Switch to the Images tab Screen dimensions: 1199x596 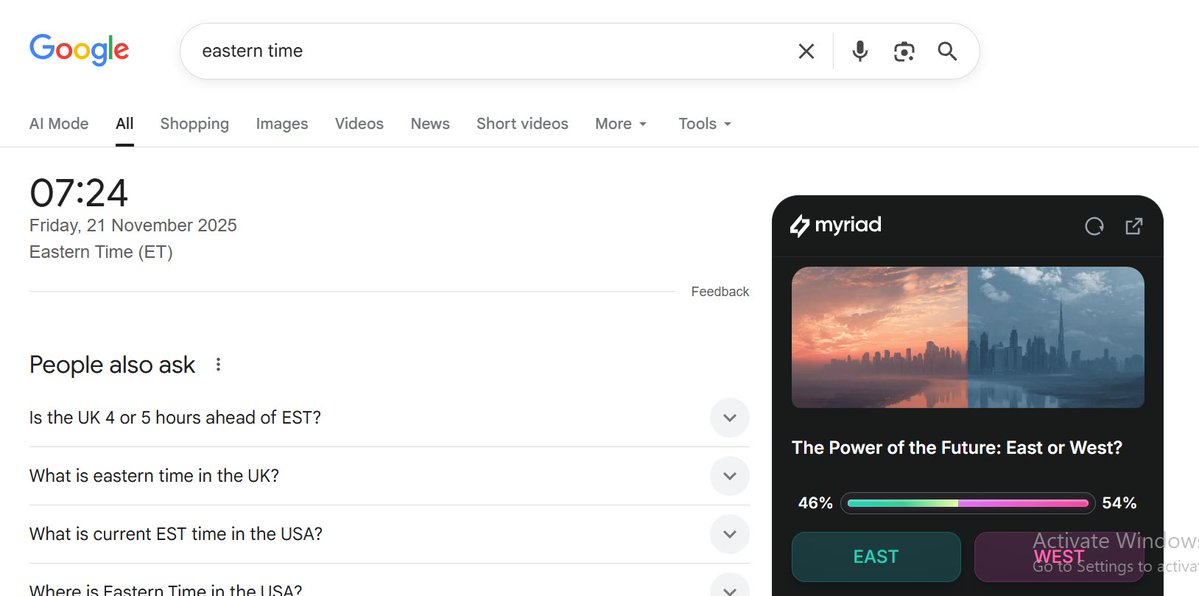tap(281, 123)
